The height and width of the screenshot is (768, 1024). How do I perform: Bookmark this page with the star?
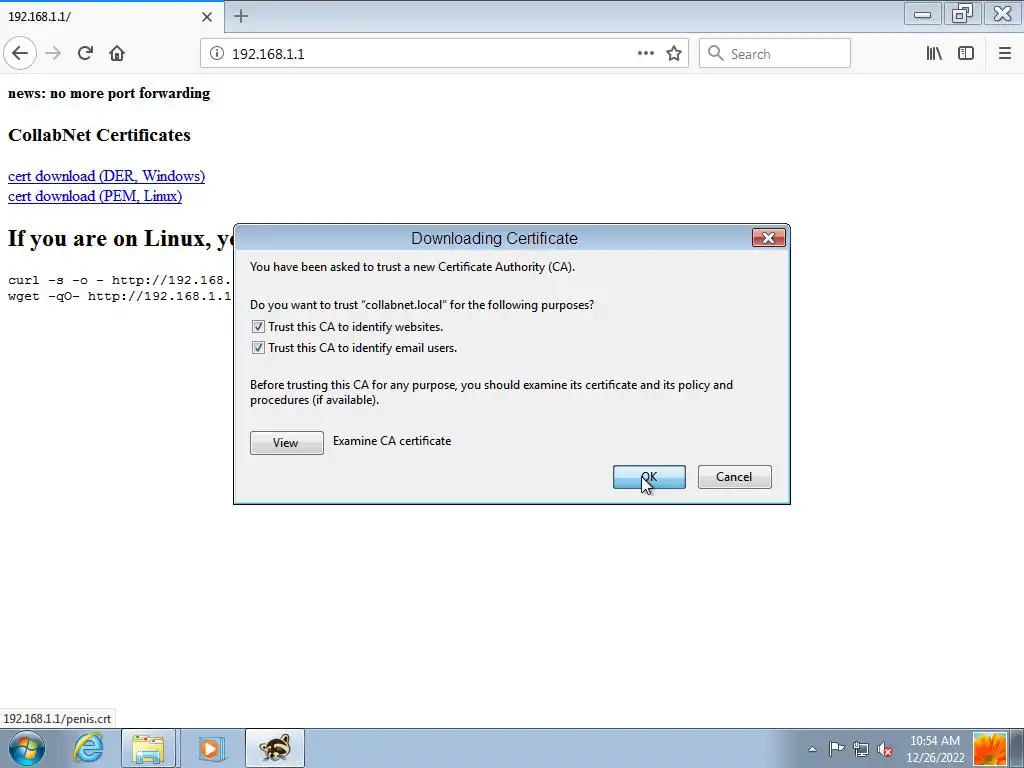pos(674,54)
